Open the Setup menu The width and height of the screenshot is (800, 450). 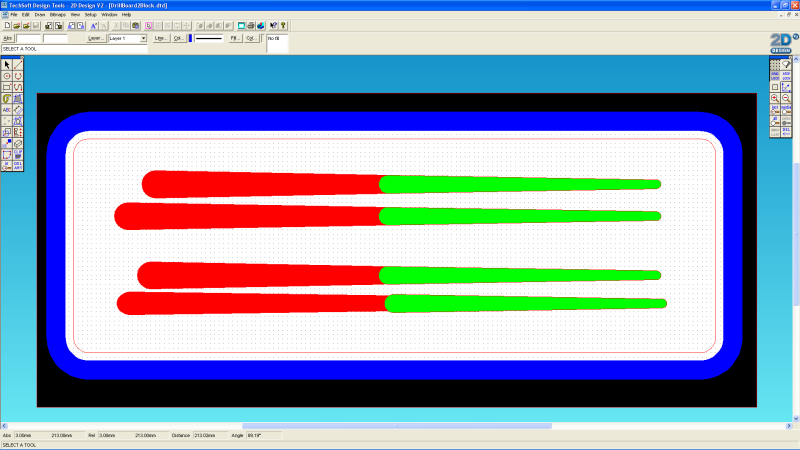pos(91,15)
